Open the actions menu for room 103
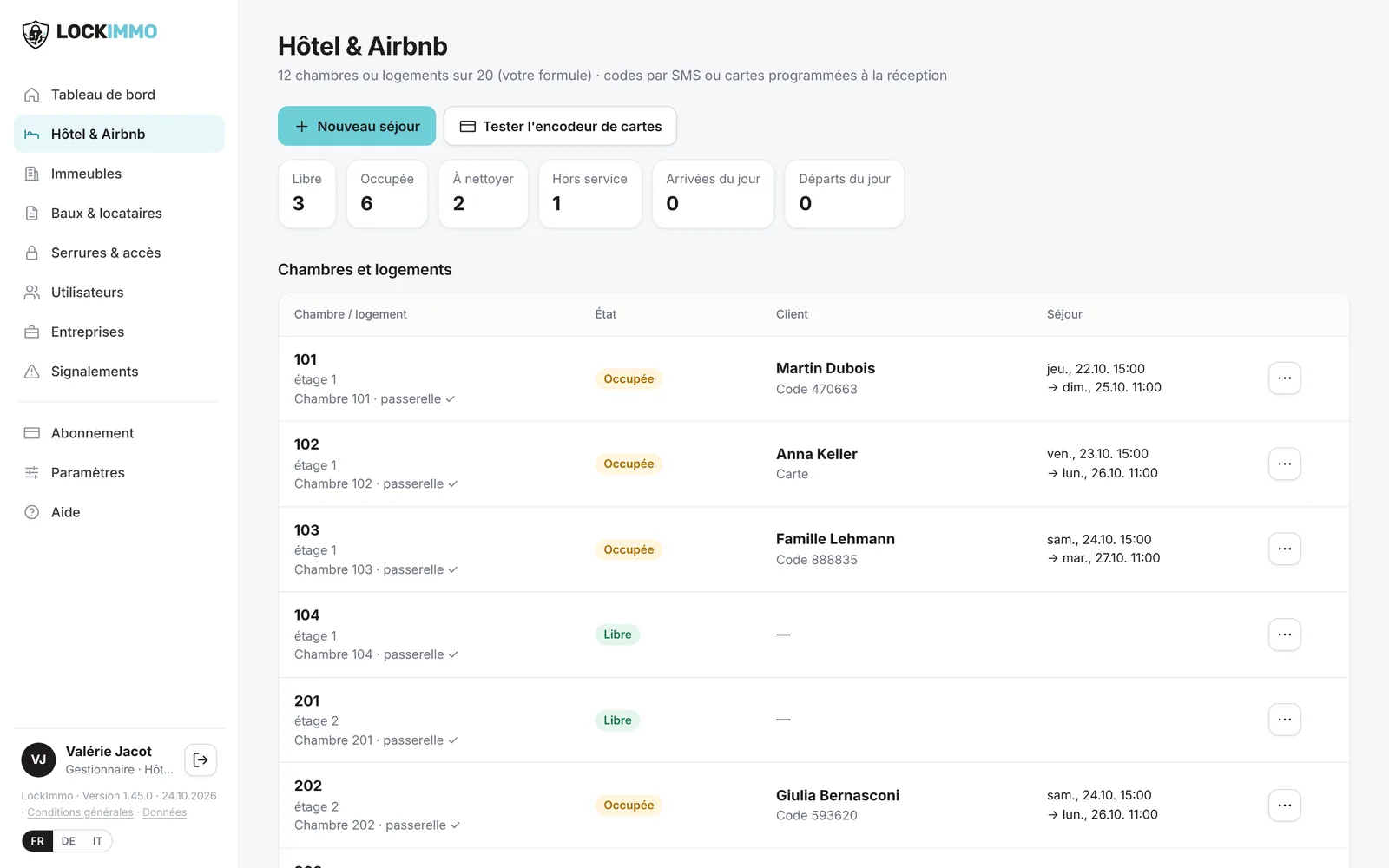Viewport: 1389px width, 868px height. click(1285, 549)
